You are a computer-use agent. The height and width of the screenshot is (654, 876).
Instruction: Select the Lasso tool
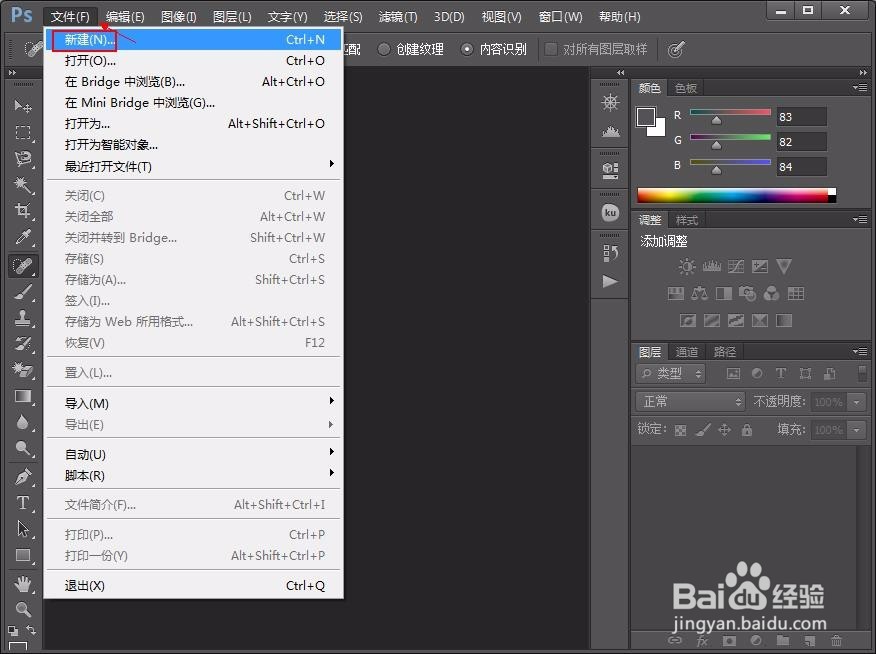coord(23,159)
